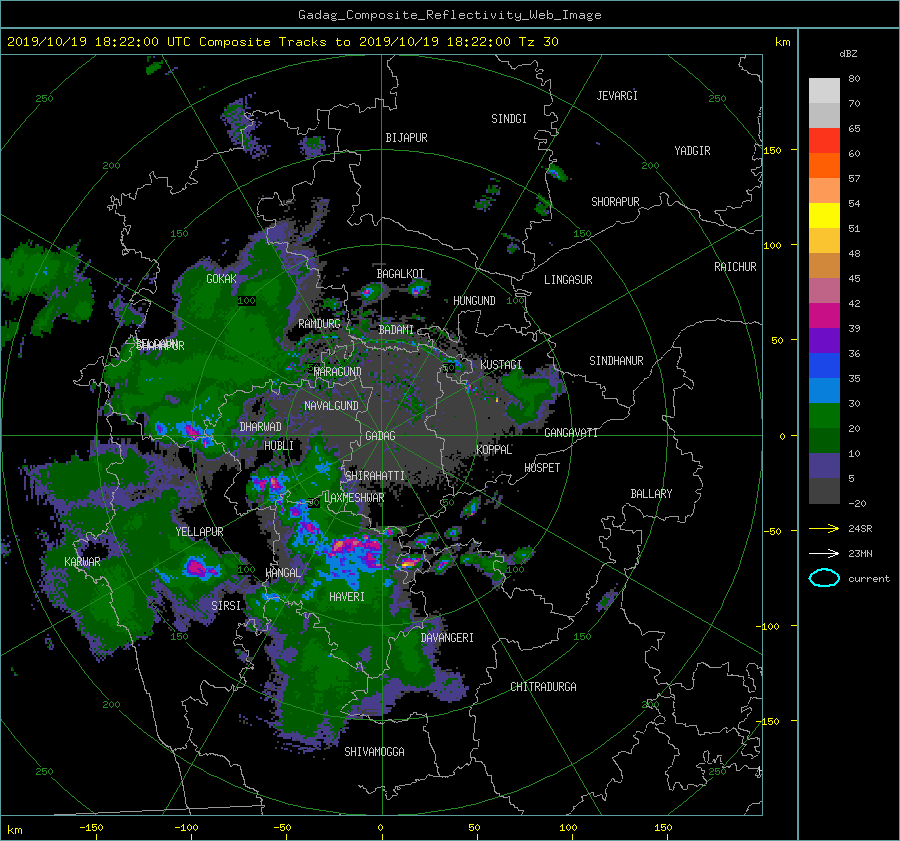Click the dBZ legend heading
The width and height of the screenshot is (900, 841).
848,54
